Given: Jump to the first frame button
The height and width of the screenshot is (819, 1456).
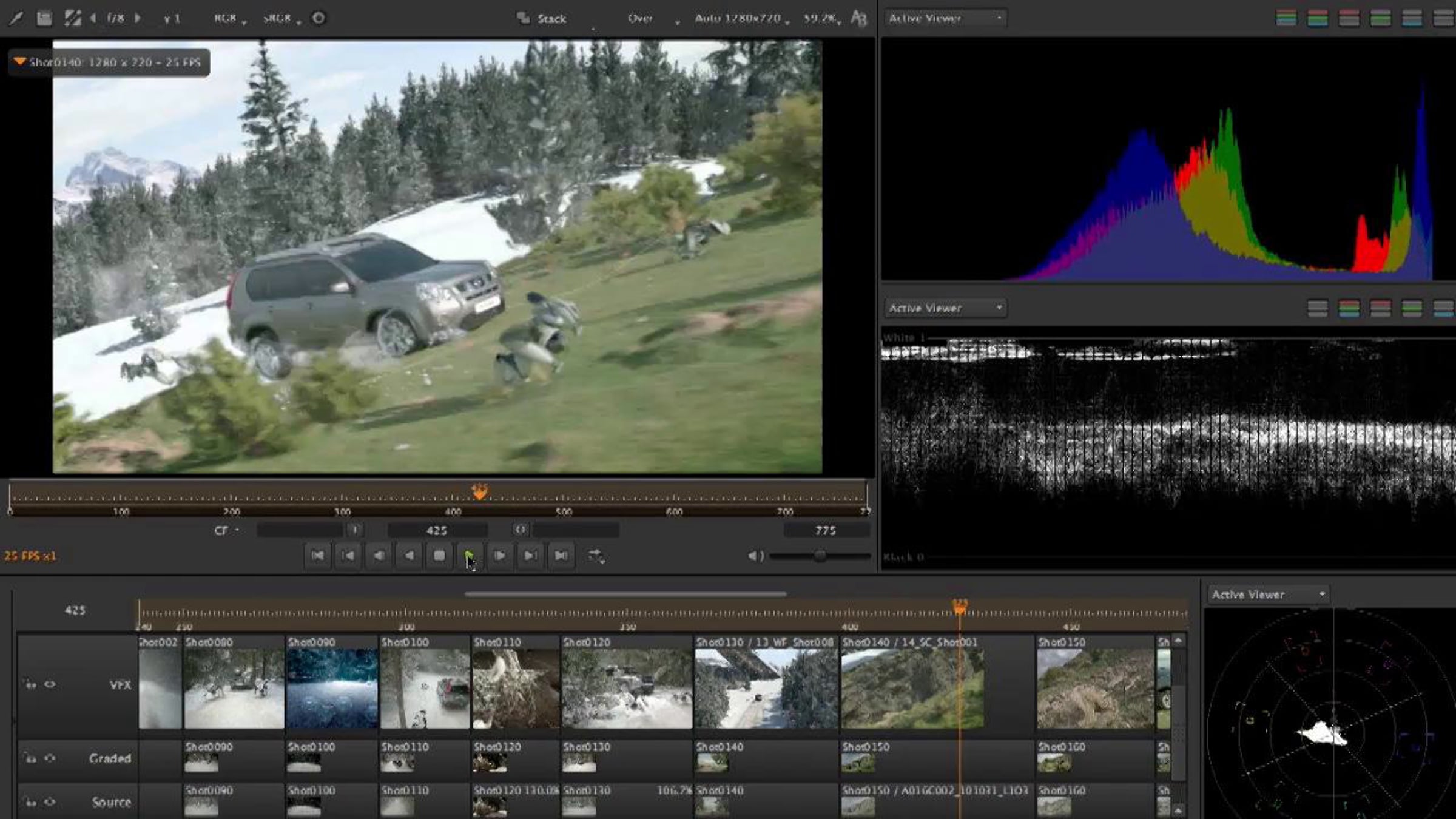Looking at the screenshot, I should [x=317, y=556].
